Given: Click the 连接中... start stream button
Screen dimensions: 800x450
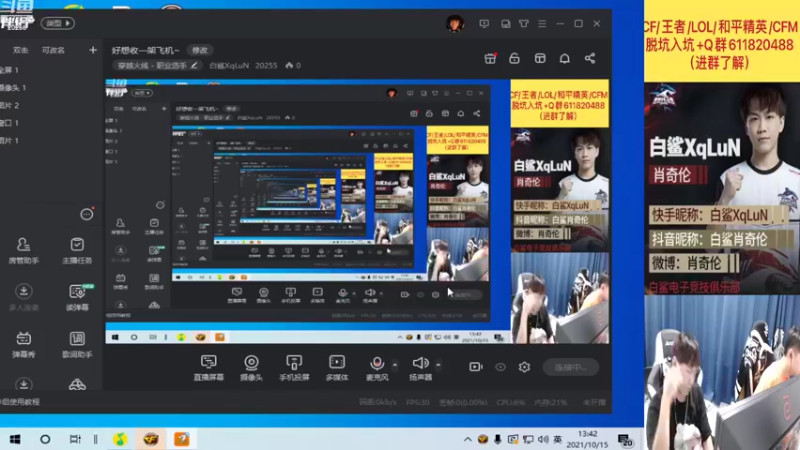Looking at the screenshot, I should 571,367.
